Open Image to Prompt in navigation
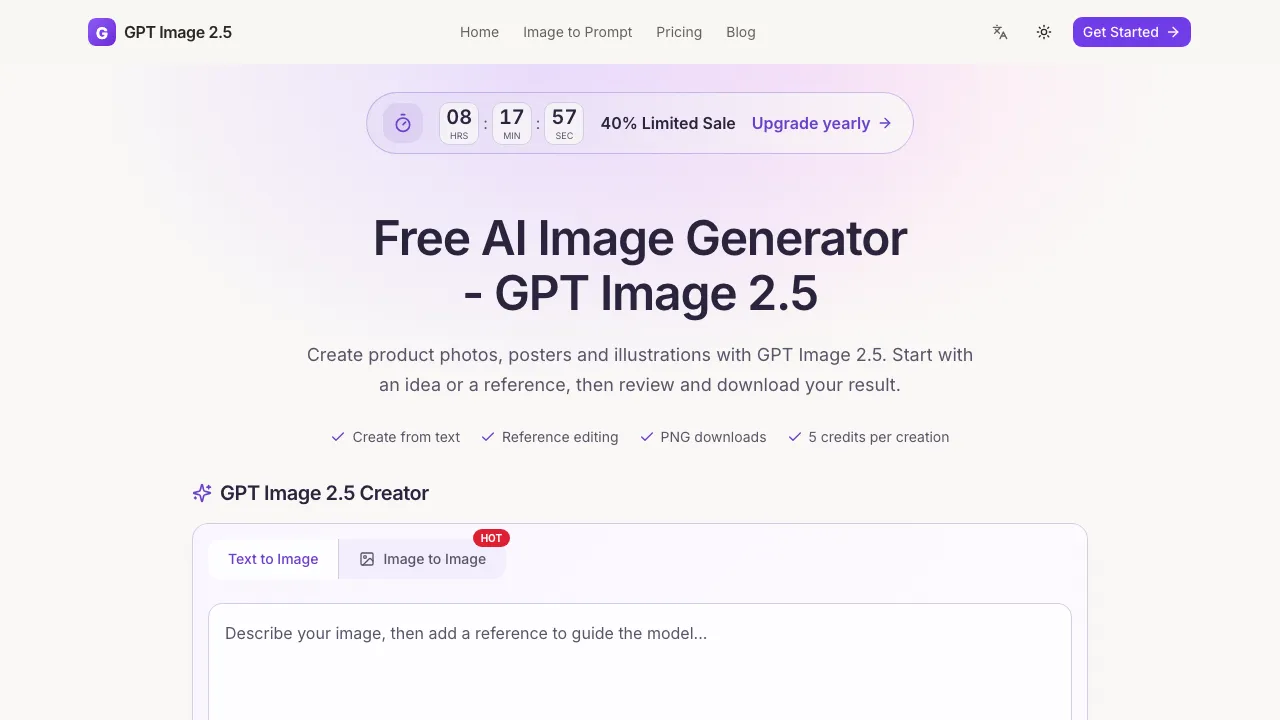Viewport: 1280px width, 720px height. [578, 32]
